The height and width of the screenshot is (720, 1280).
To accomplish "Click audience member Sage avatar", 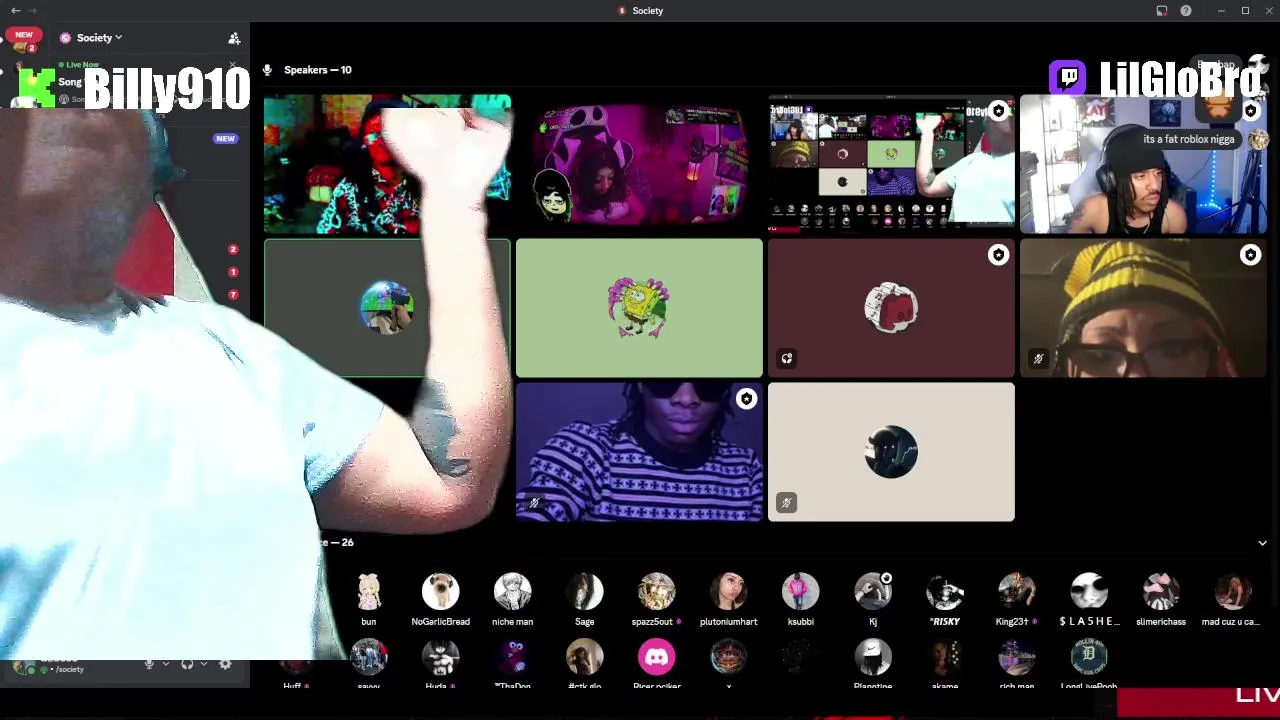I will 585,592.
